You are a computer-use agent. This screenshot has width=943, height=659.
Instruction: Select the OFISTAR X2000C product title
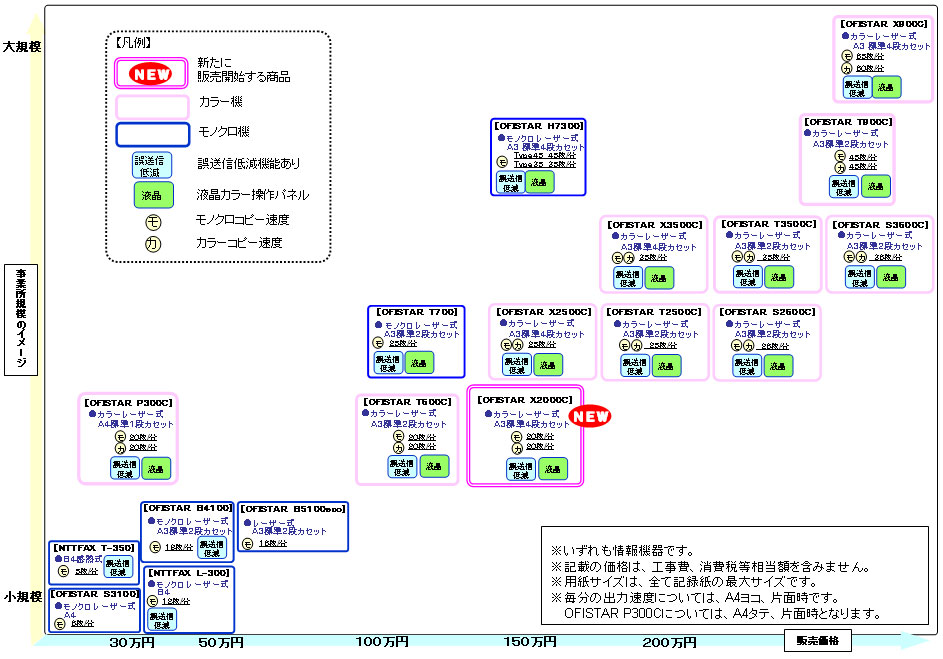pos(525,399)
